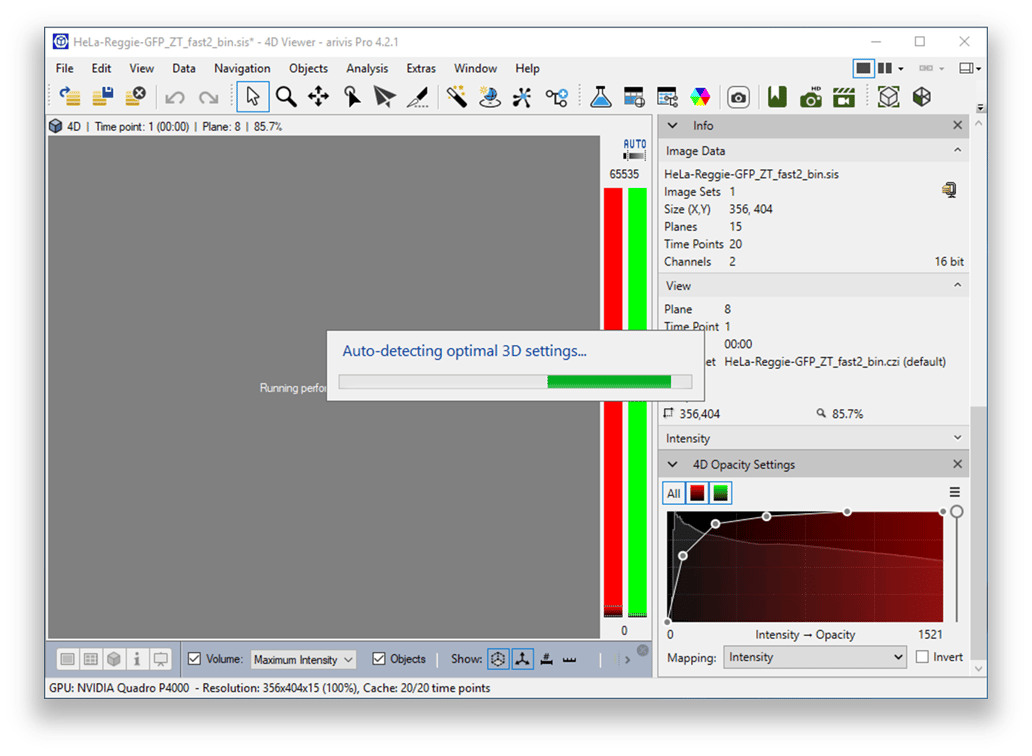Viewport: 1032px width, 756px height.
Task: Click the AUTO intensity button
Action: 633,146
